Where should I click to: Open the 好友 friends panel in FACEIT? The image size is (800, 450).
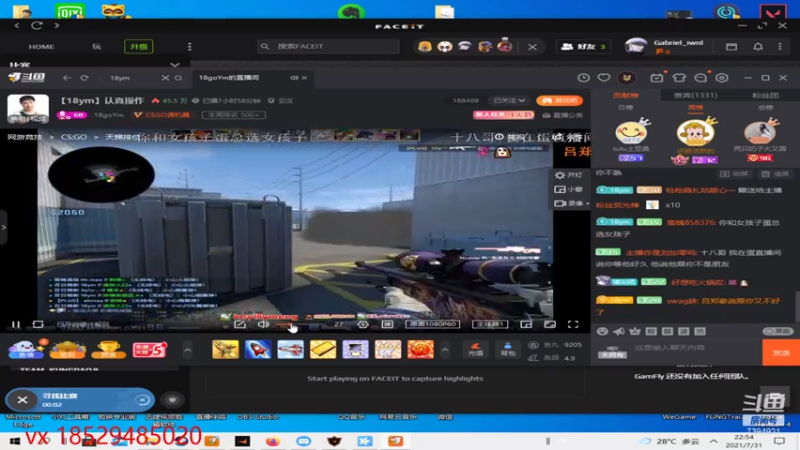tap(585, 46)
